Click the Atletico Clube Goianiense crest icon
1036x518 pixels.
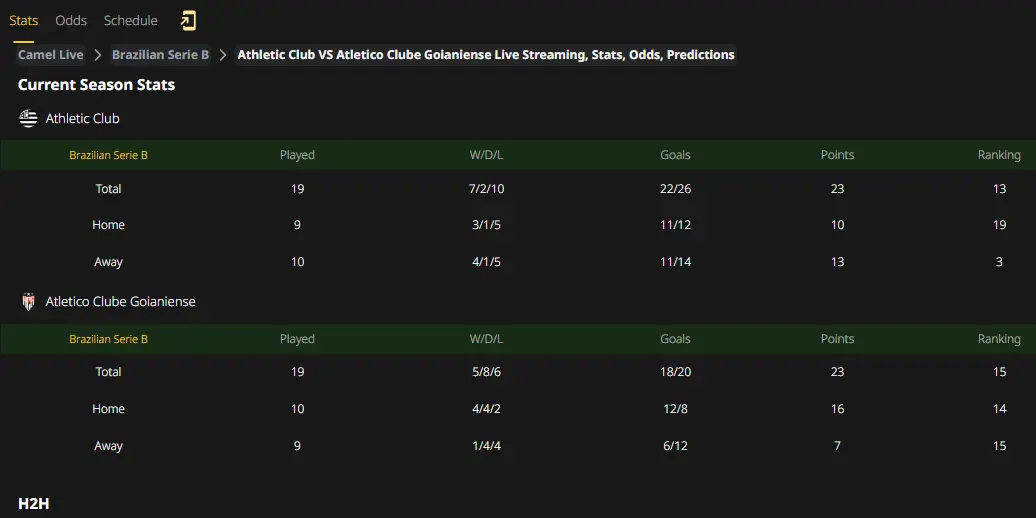(x=28, y=302)
